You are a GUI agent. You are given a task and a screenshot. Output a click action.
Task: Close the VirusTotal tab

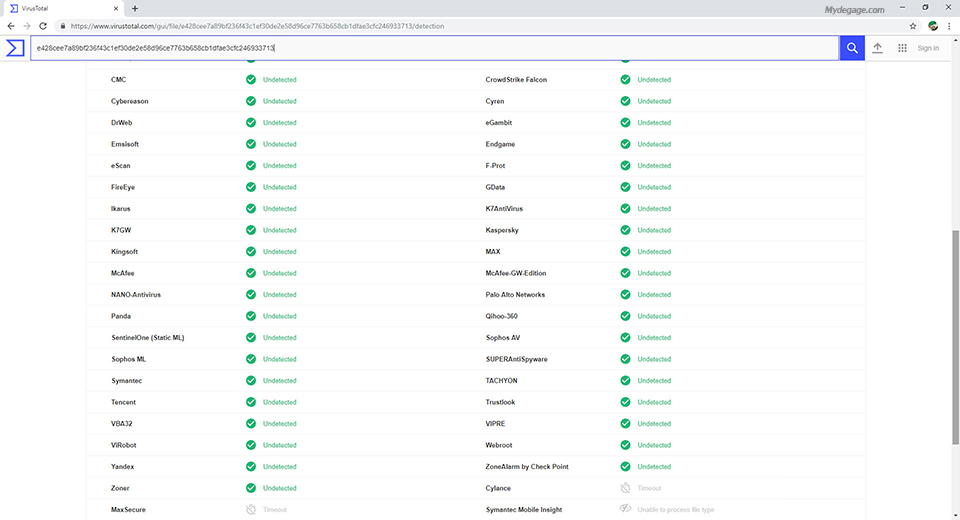pyautogui.click(x=116, y=9)
